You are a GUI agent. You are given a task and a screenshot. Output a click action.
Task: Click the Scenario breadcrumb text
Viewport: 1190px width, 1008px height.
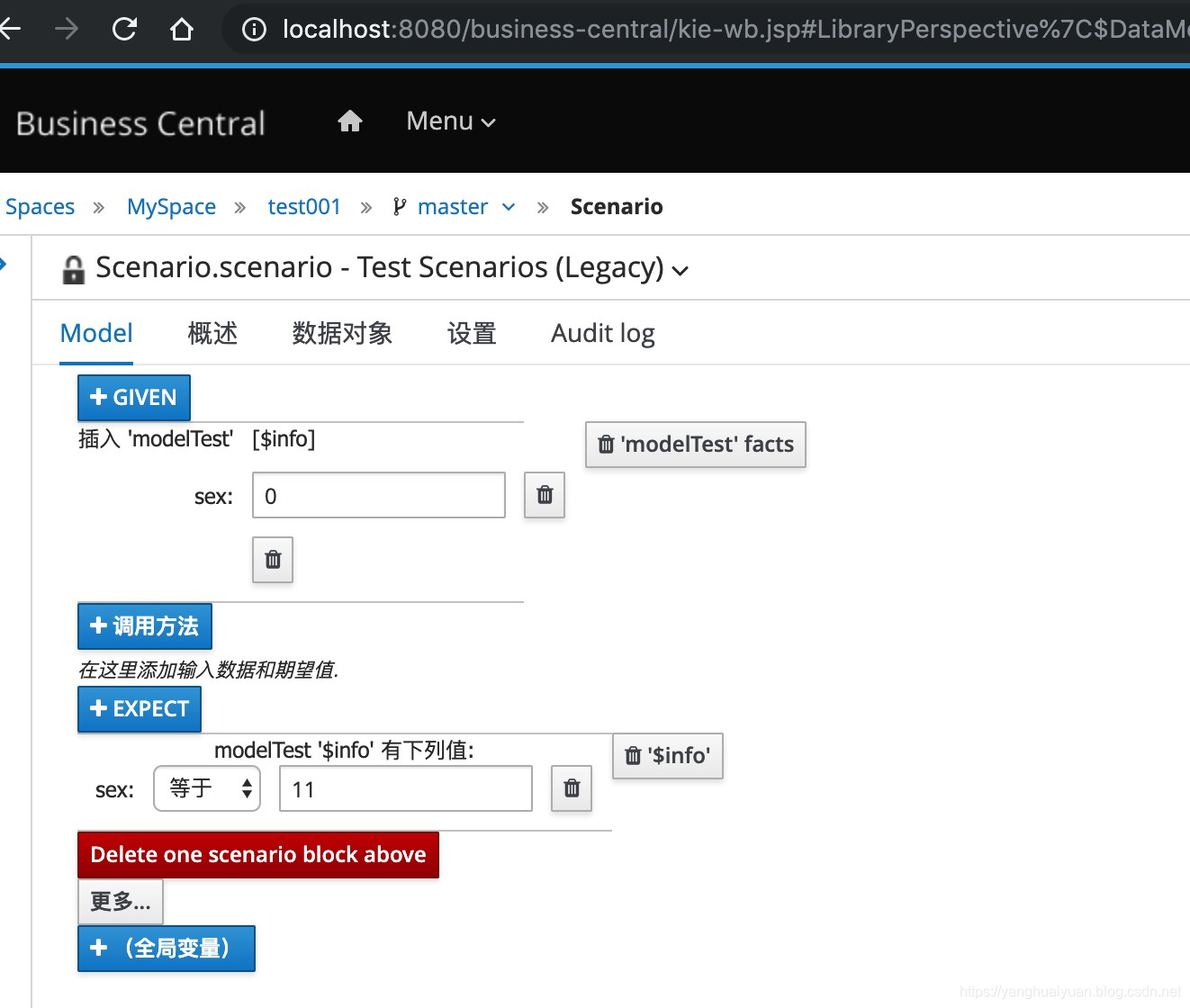click(617, 207)
